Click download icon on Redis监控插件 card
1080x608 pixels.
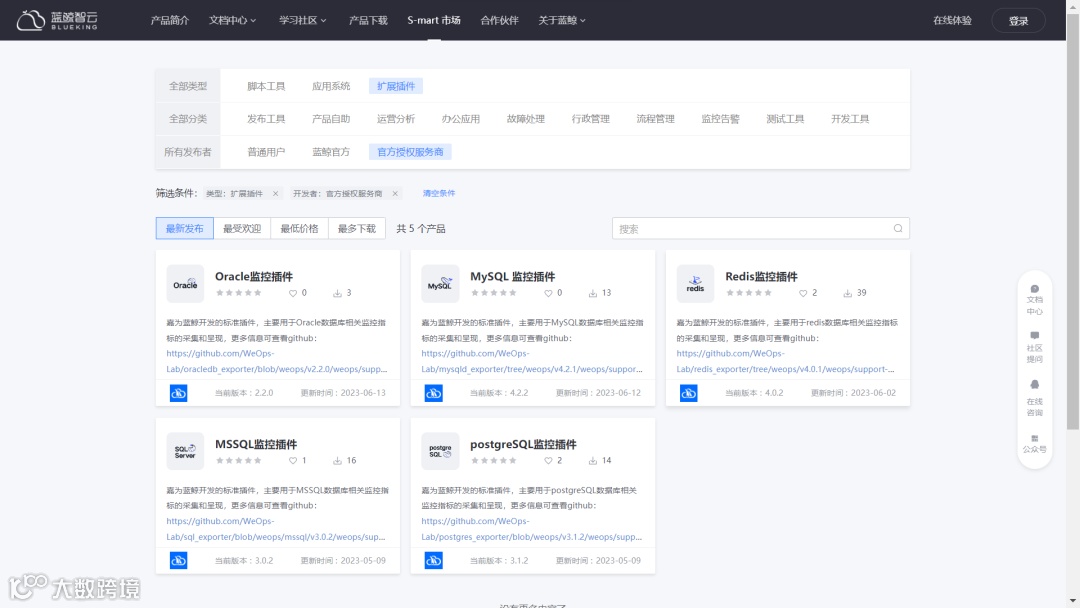(x=848, y=293)
